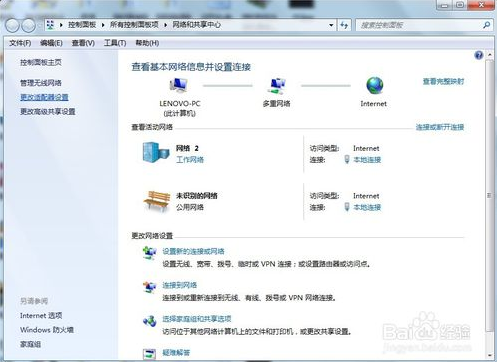Click 选择家庭组和共享选项 link
This screenshot has height=362, width=497.
tap(197, 319)
